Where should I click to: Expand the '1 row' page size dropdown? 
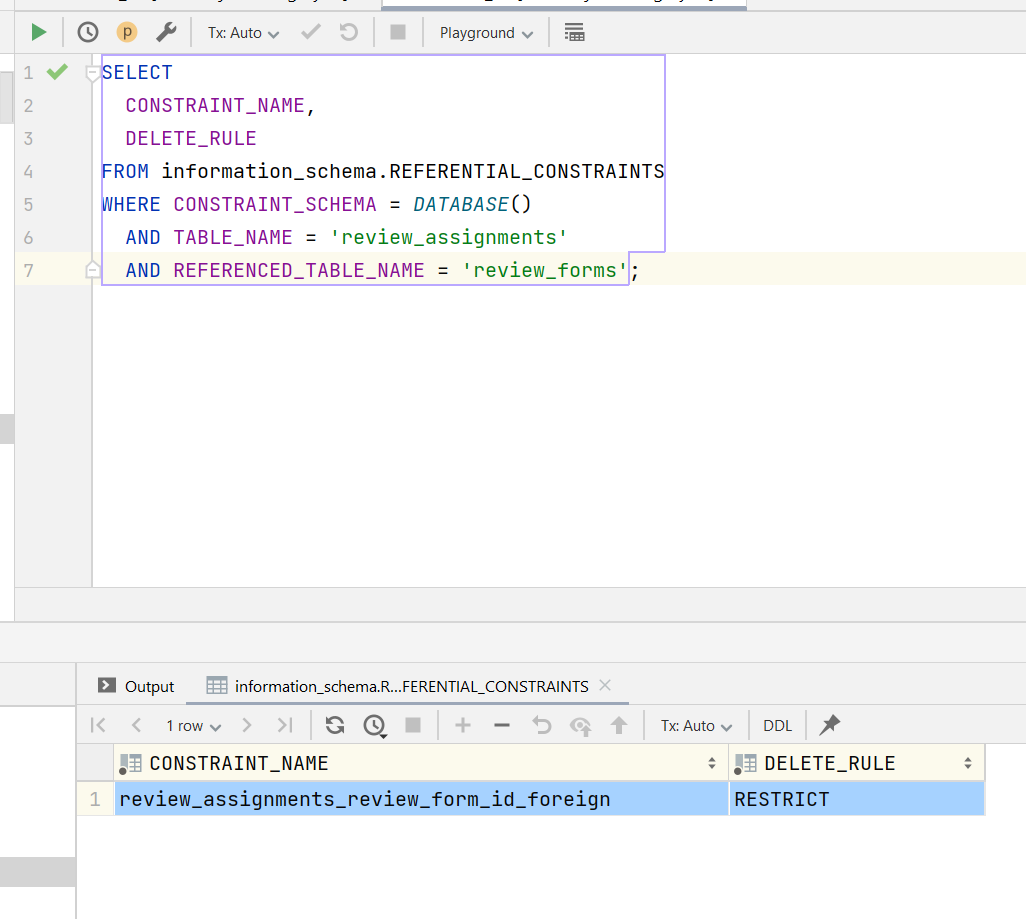click(193, 725)
